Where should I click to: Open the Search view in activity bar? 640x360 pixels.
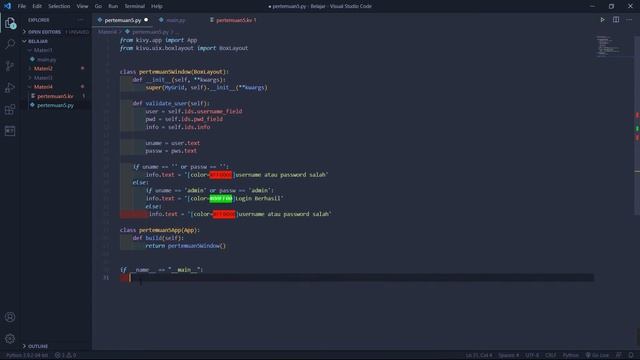click(x=10, y=44)
